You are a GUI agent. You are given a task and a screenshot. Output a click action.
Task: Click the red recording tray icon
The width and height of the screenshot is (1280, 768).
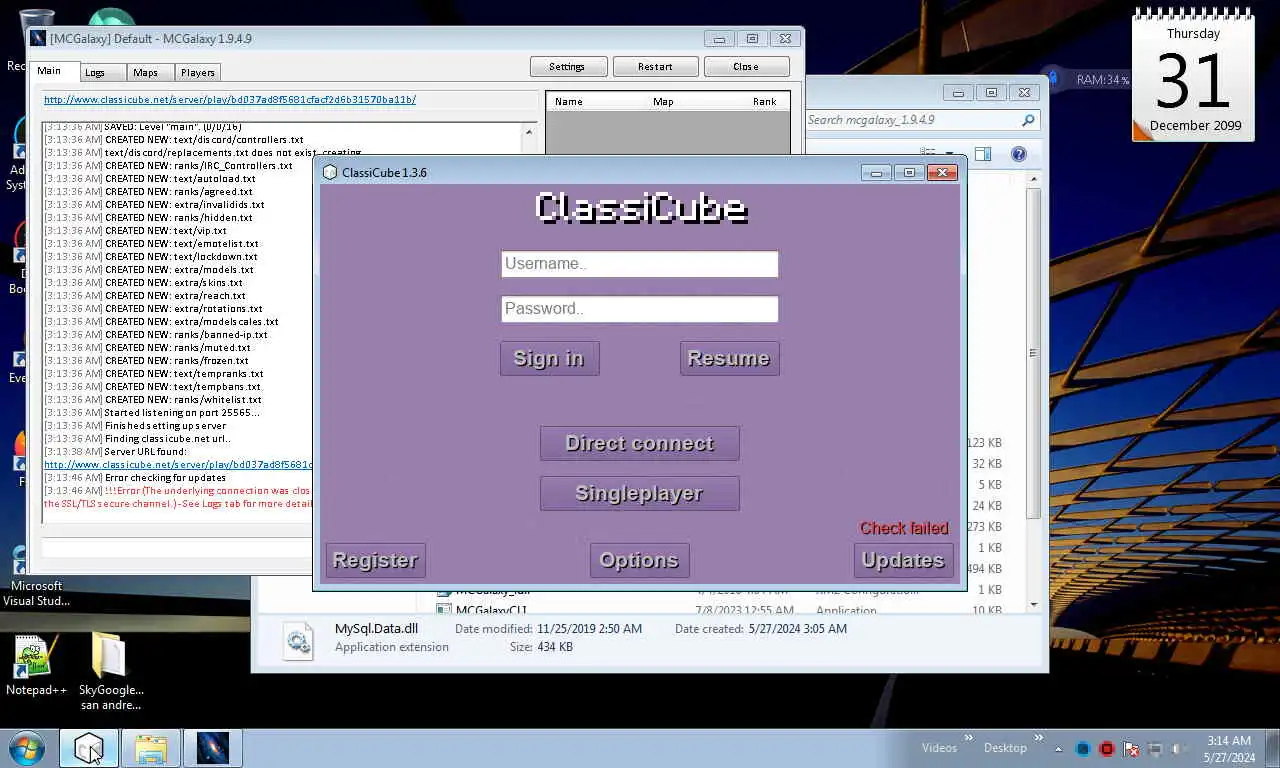1107,748
